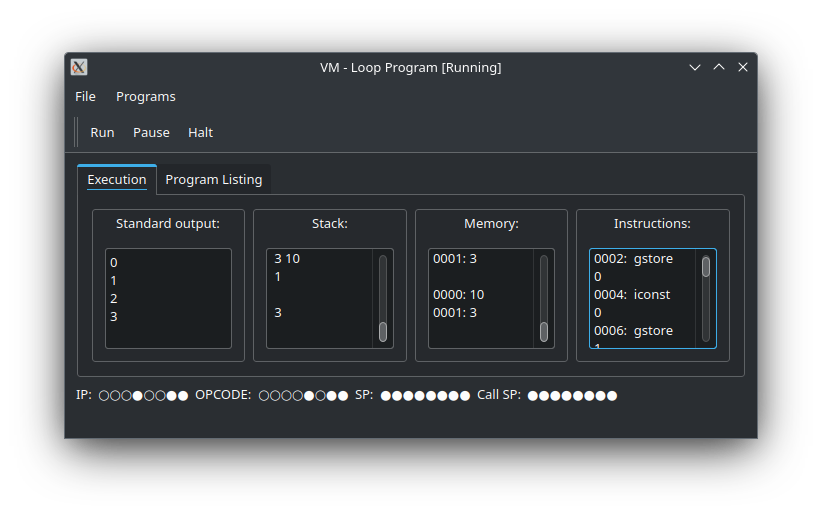Click the X11 application icon in title bar
The image size is (822, 515).
(x=79, y=67)
